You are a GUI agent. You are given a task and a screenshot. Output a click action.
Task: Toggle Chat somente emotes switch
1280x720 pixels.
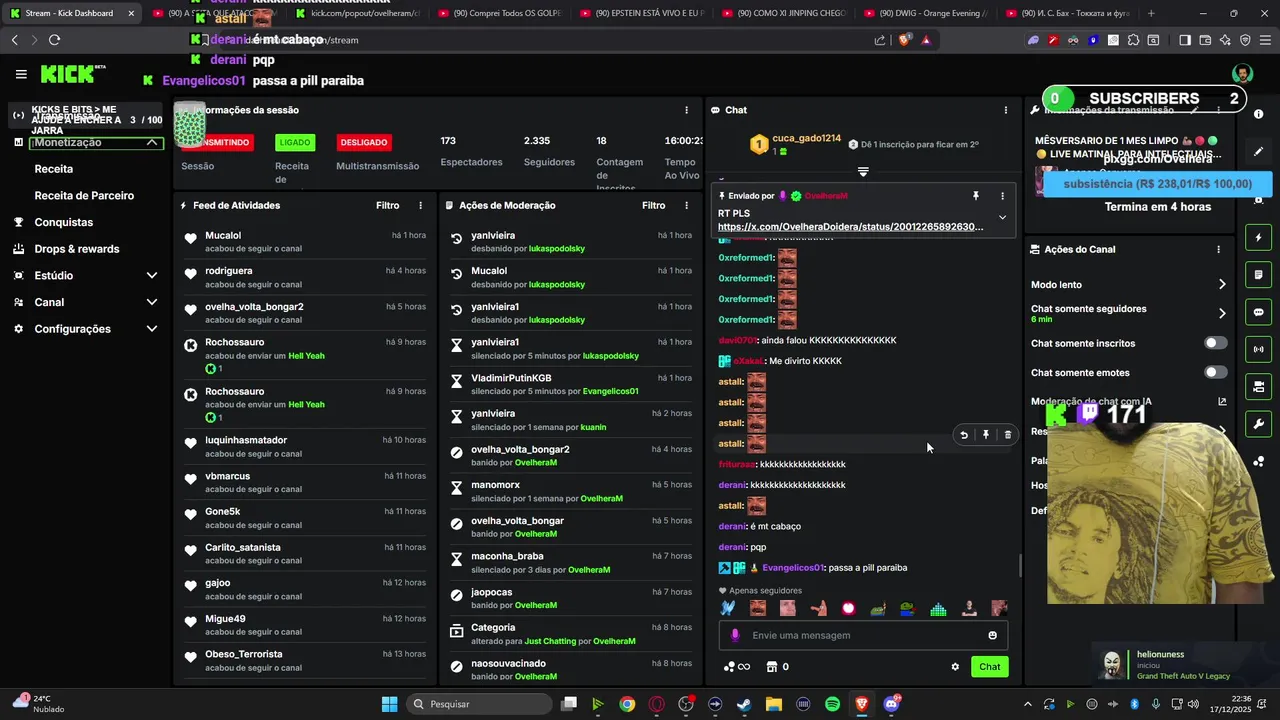point(1215,372)
